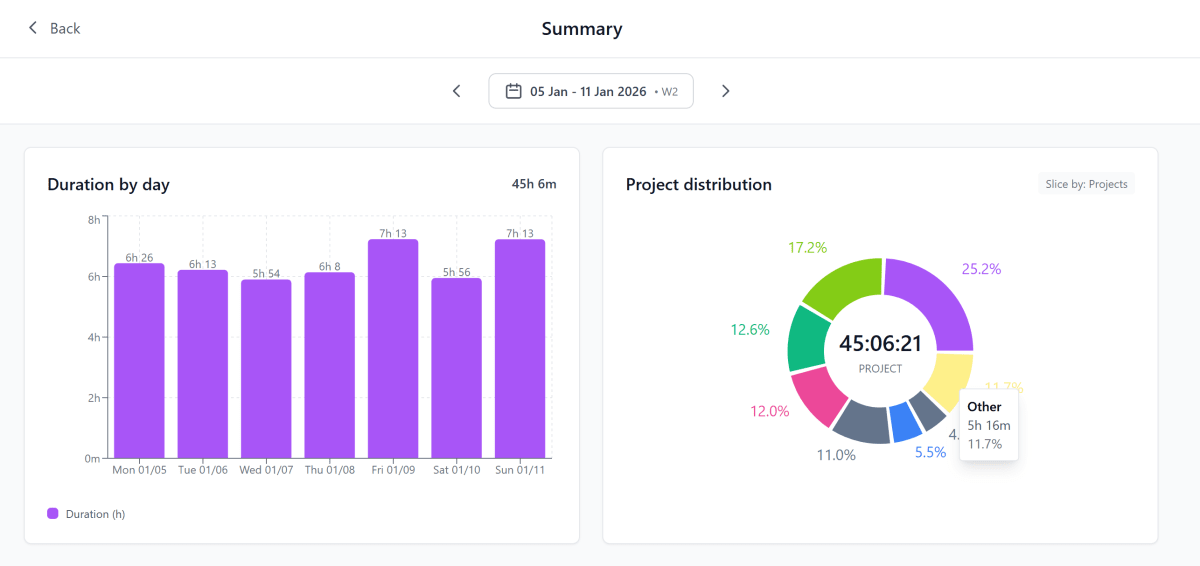Open the 05 Jan - 11 Jan 2026 date range picker
Image resolution: width=1200 pixels, height=566 pixels.
coord(591,91)
